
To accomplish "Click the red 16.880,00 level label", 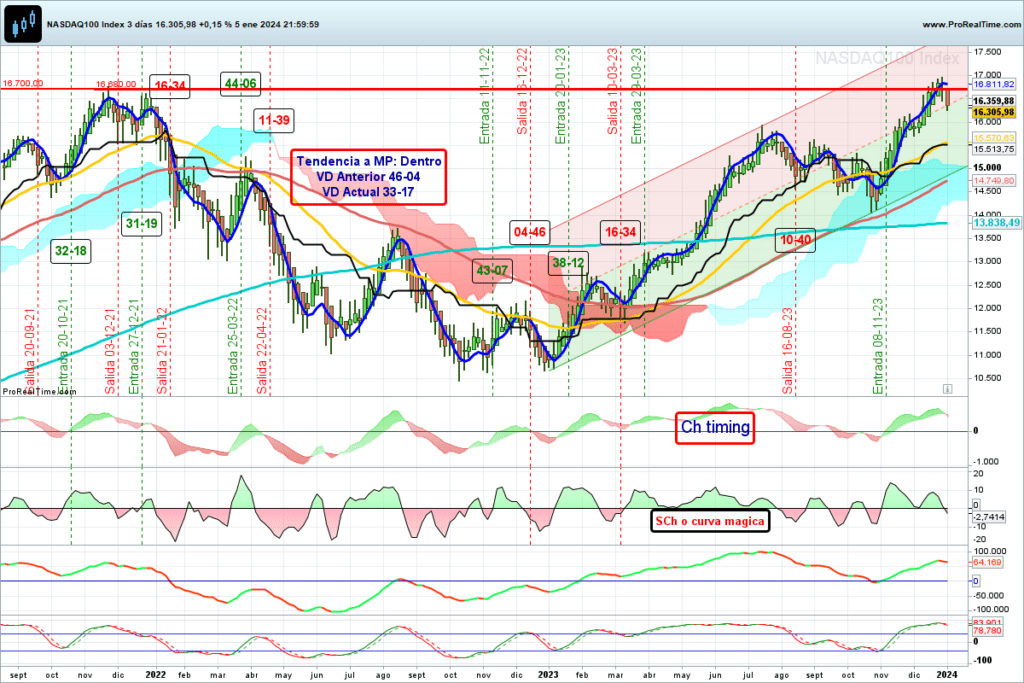I will [x=116, y=84].
